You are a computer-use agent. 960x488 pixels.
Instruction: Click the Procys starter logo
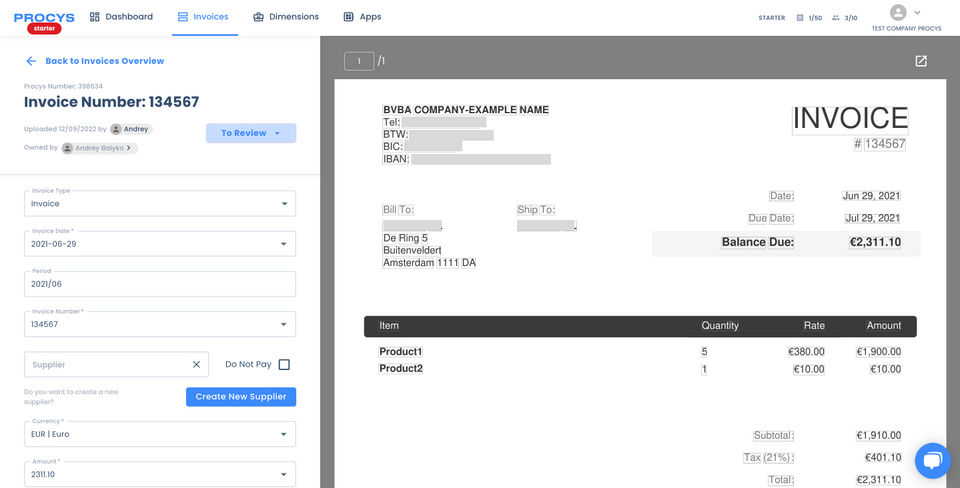tap(44, 22)
